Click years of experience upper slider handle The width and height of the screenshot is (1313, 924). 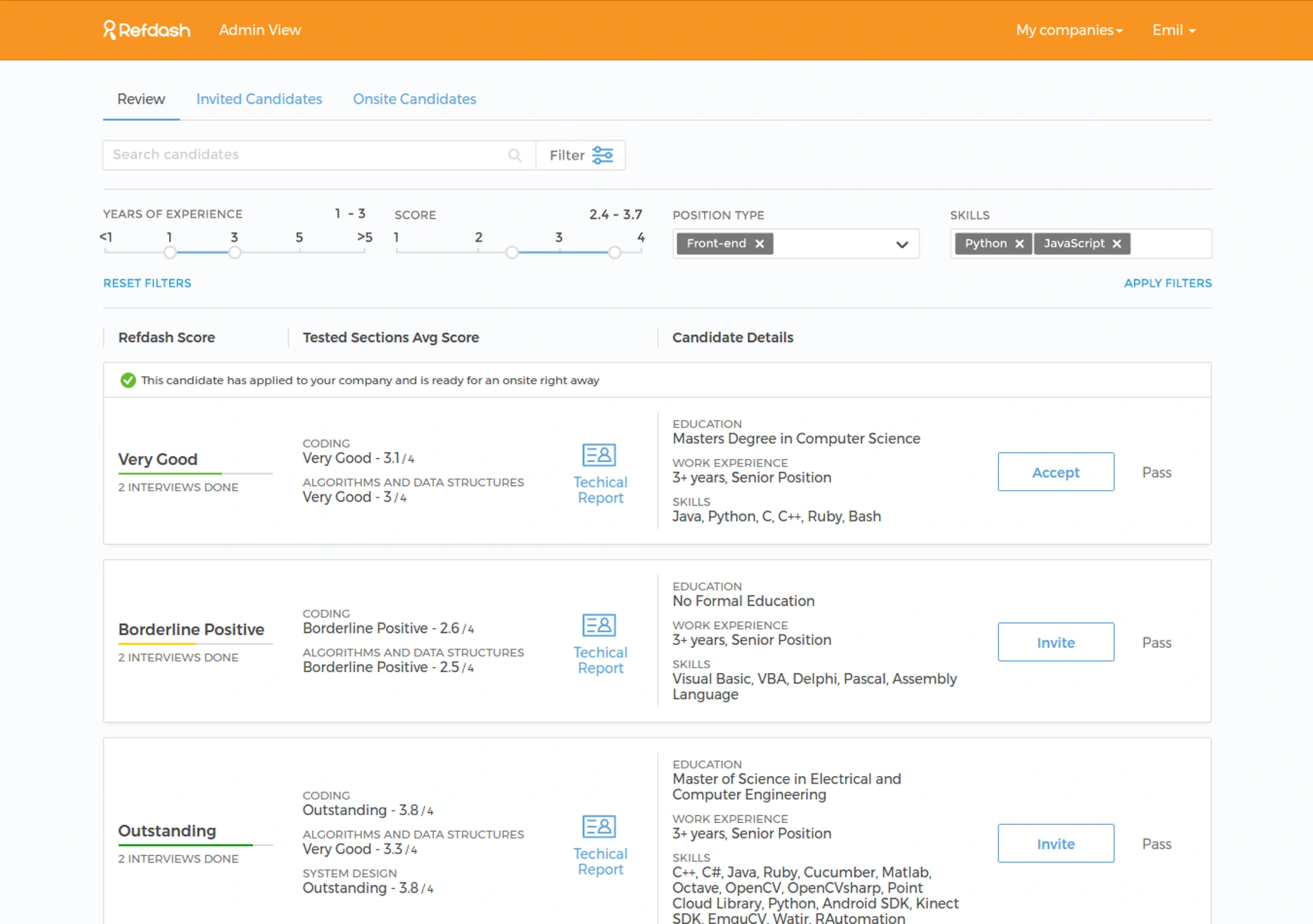(x=235, y=252)
